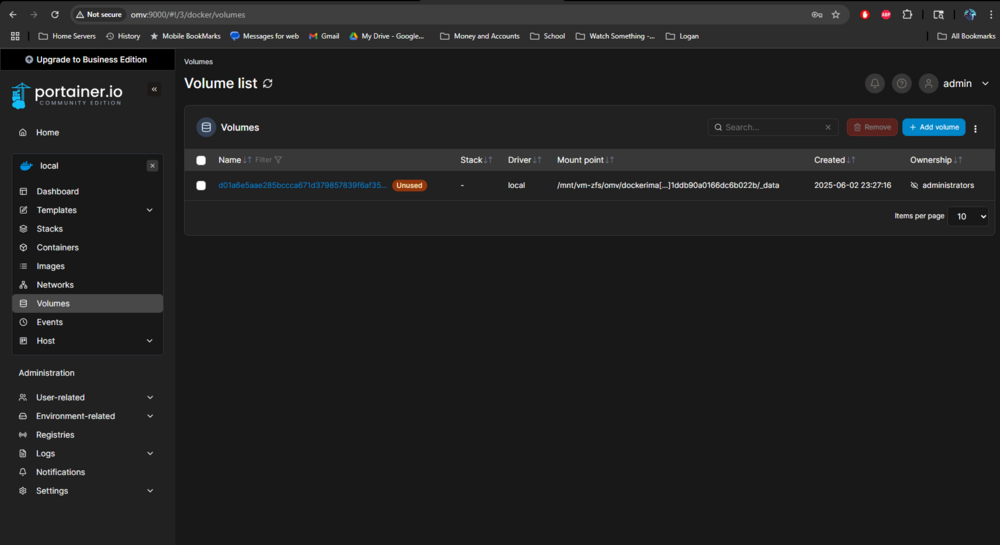The image size is (1000, 545).
Task: Click the help question mark icon
Action: (x=901, y=84)
